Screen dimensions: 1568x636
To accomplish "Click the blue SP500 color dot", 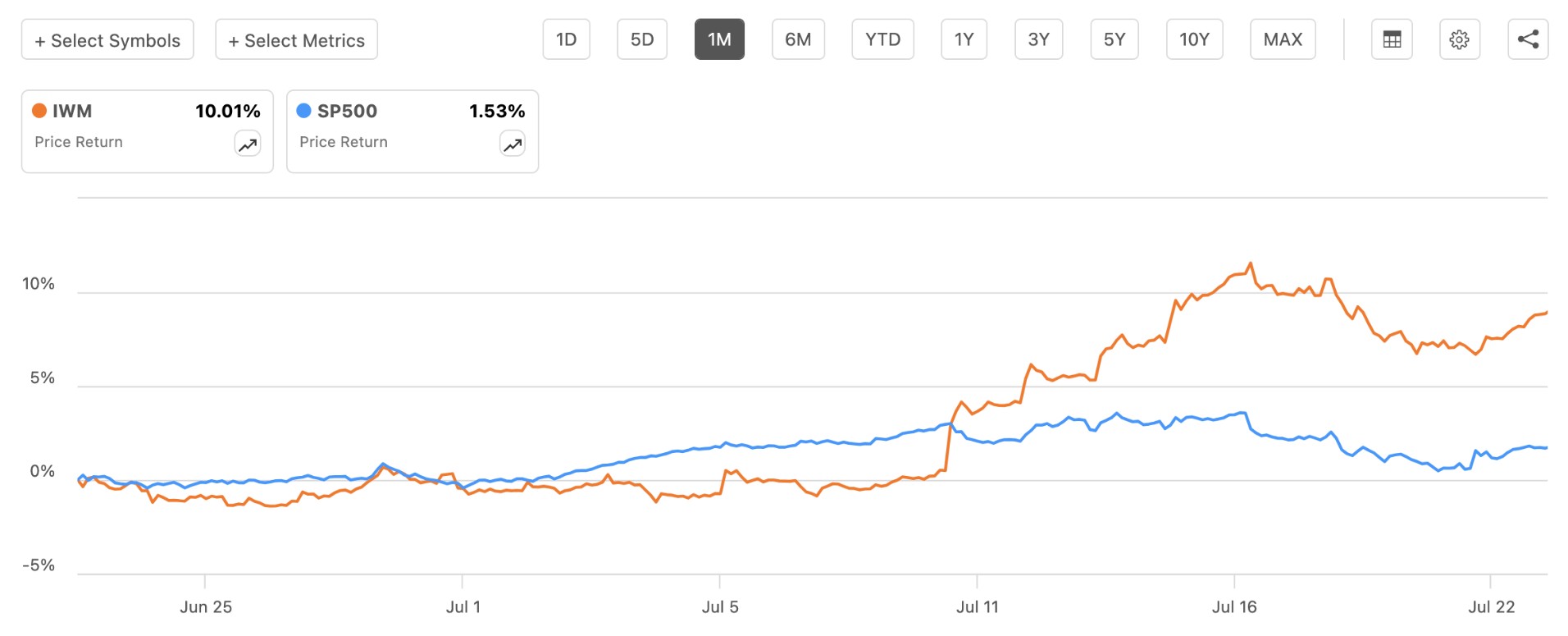I will pyautogui.click(x=304, y=111).
